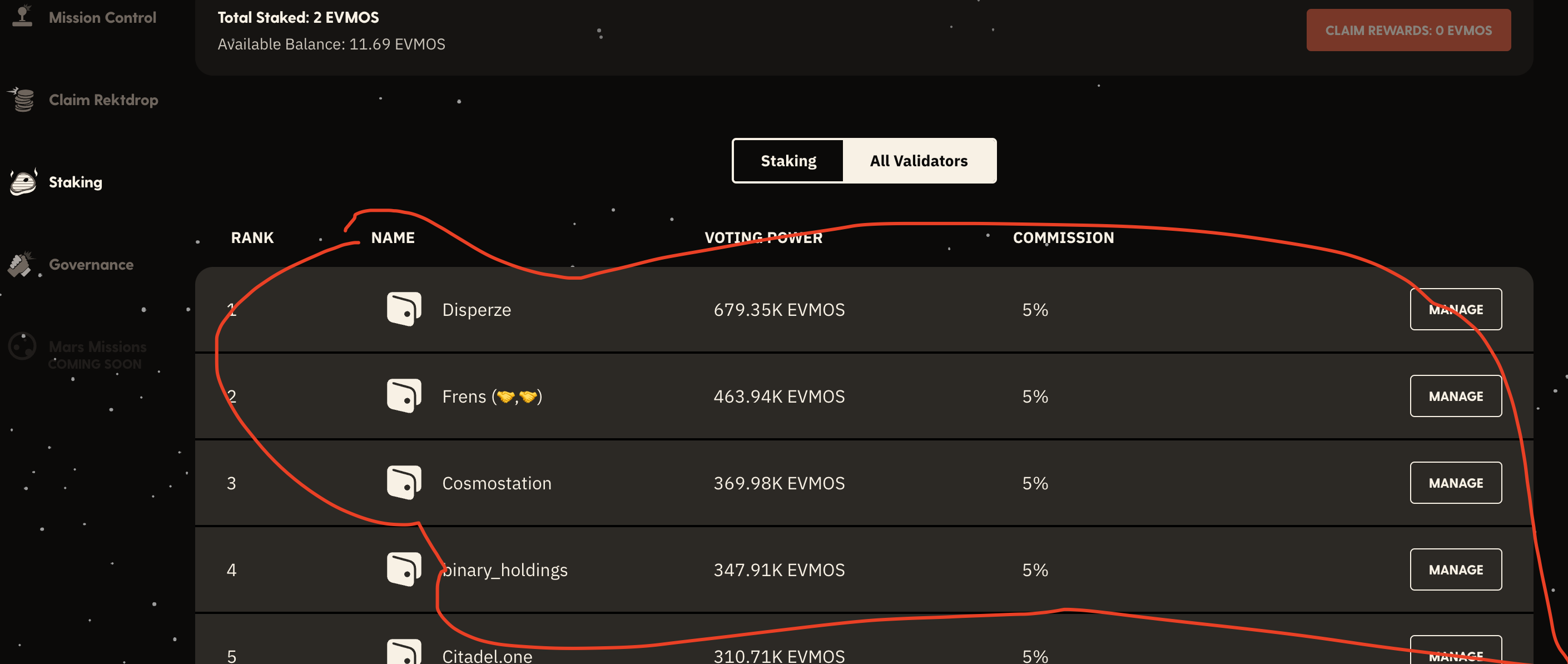Click Cosmostation validator logo icon
The image size is (1568, 664).
[x=404, y=483]
